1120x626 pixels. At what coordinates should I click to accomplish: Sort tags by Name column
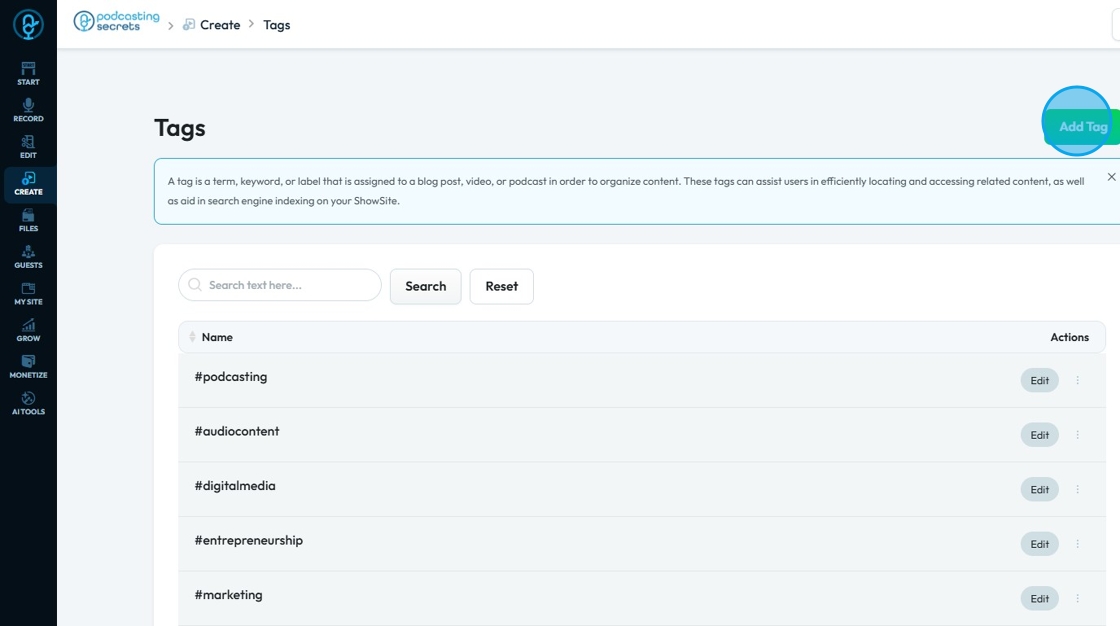pyautogui.click(x=193, y=337)
